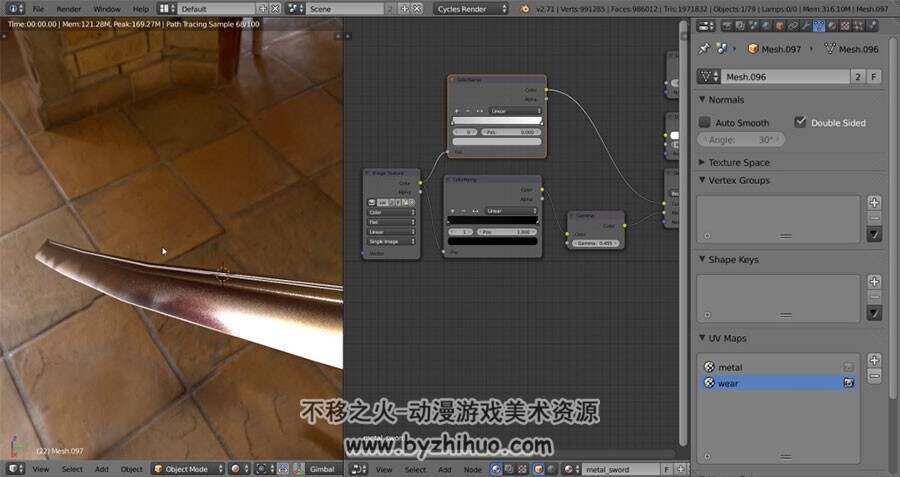Open the Texture properties tab
The height and width of the screenshot is (477, 900).
pos(845,26)
